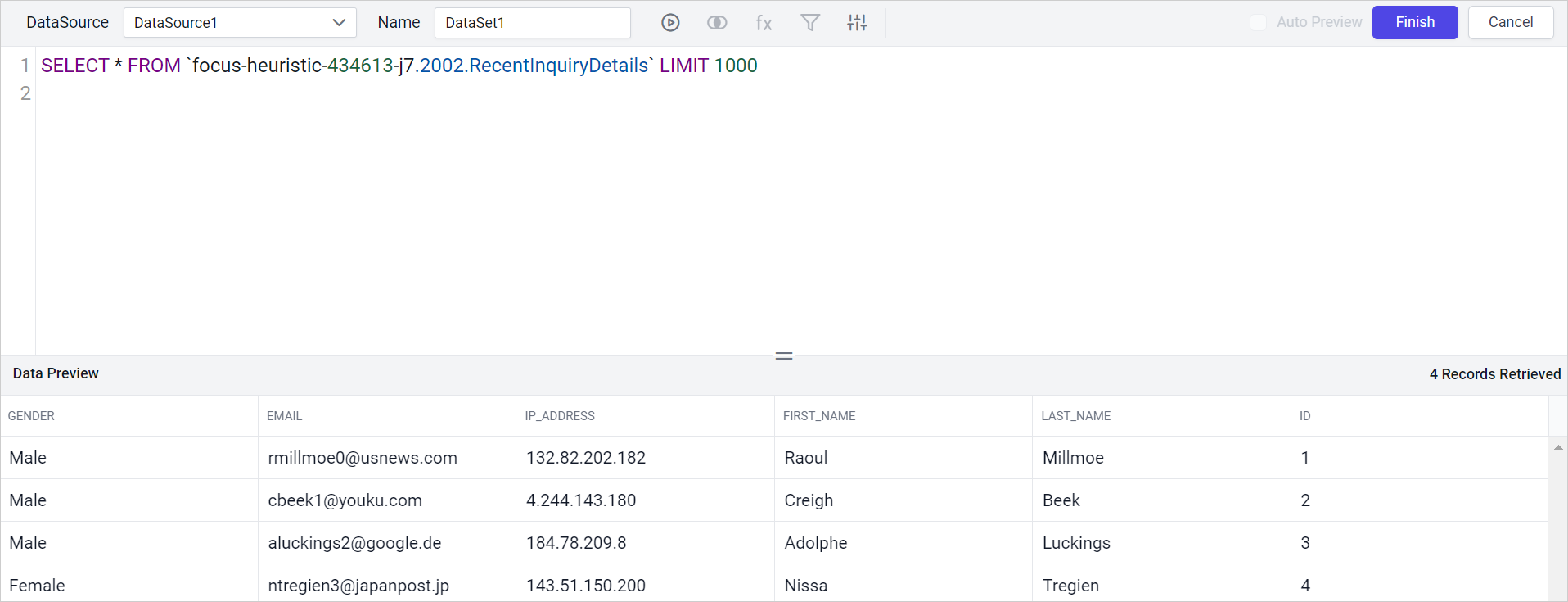The height and width of the screenshot is (602, 1568).
Task: Click the LAST_NAME column header
Action: coord(1161,416)
